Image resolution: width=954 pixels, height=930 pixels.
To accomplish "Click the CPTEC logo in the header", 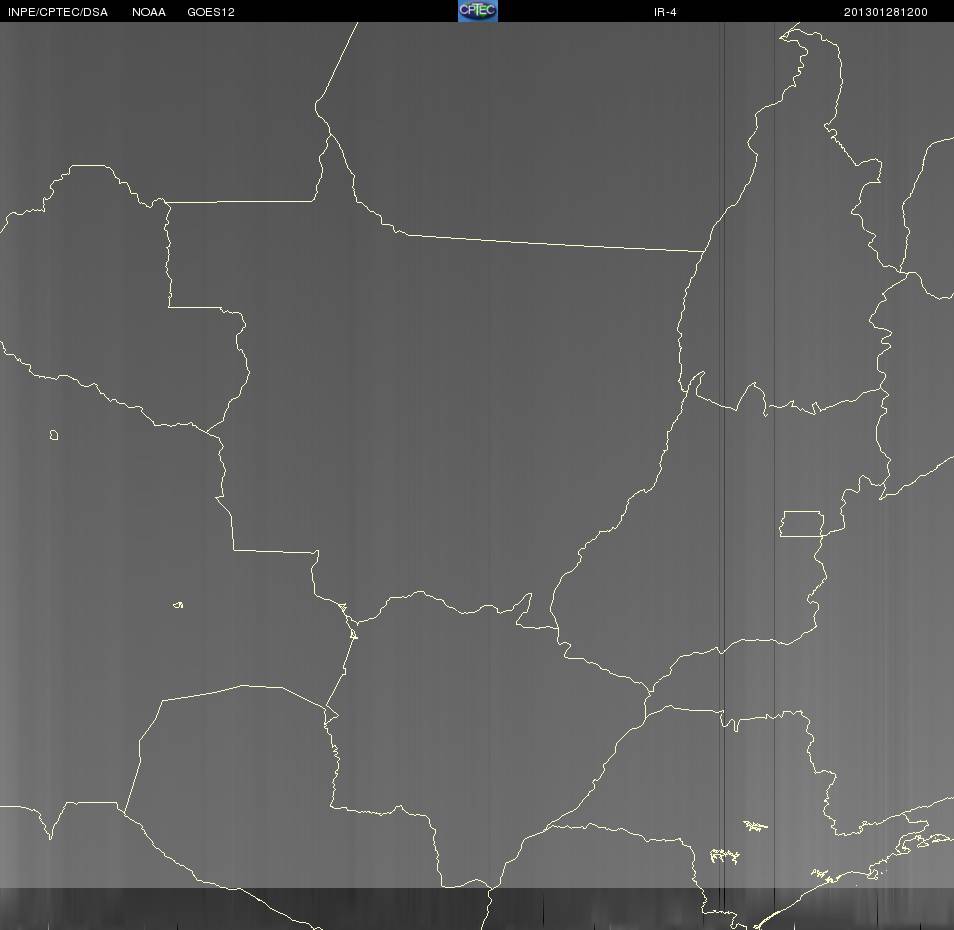I will [478, 11].
